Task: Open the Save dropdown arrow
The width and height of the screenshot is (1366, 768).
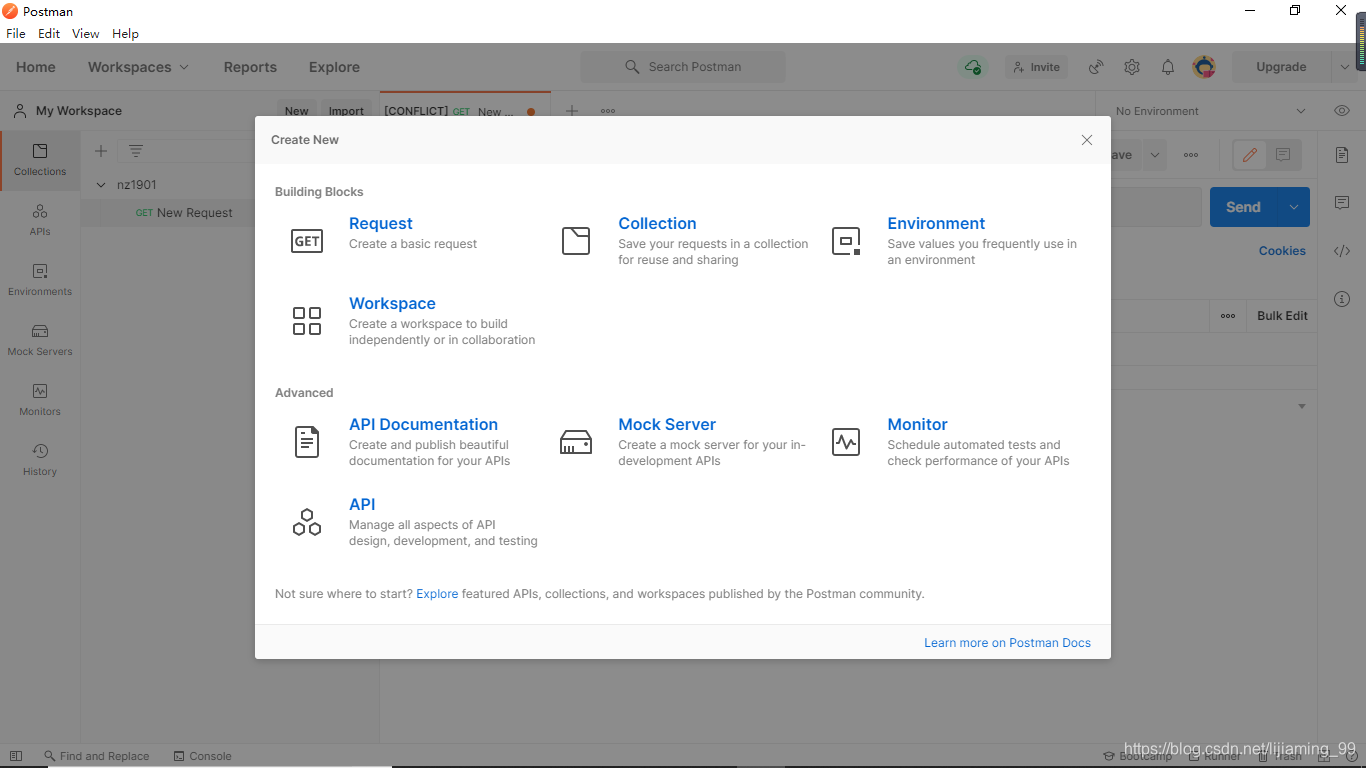Action: (x=1156, y=155)
